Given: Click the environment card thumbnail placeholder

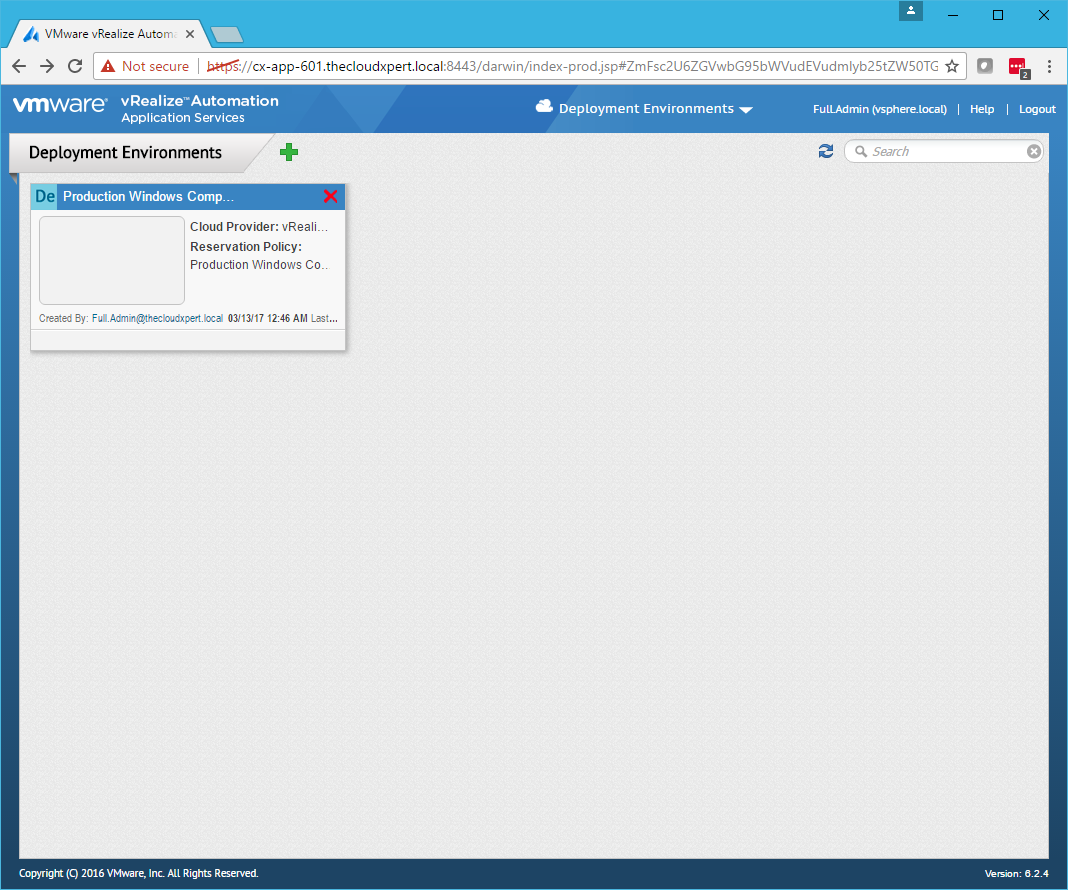Looking at the screenshot, I should point(112,260).
